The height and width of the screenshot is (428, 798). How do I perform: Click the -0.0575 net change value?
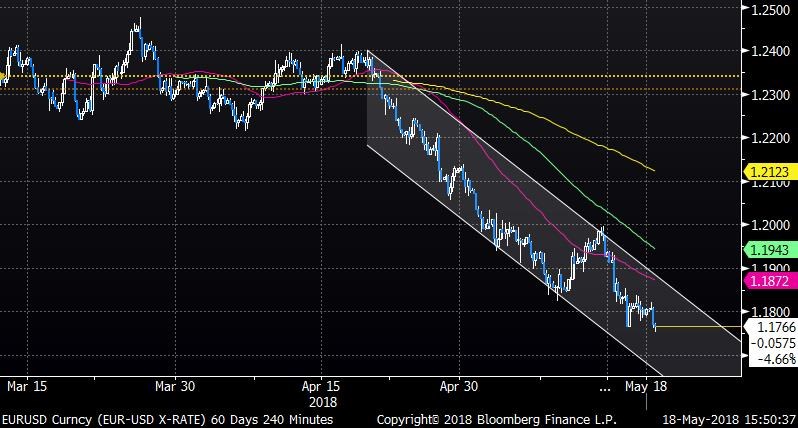773,343
